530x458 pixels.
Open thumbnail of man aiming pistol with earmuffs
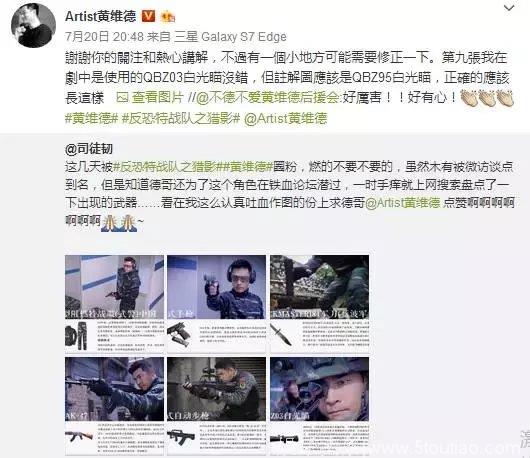click(217, 304)
